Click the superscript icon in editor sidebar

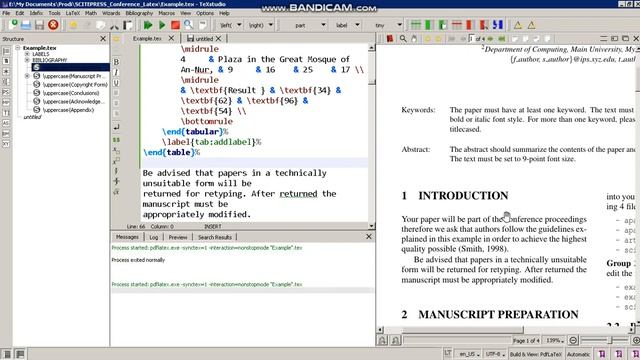116,160
